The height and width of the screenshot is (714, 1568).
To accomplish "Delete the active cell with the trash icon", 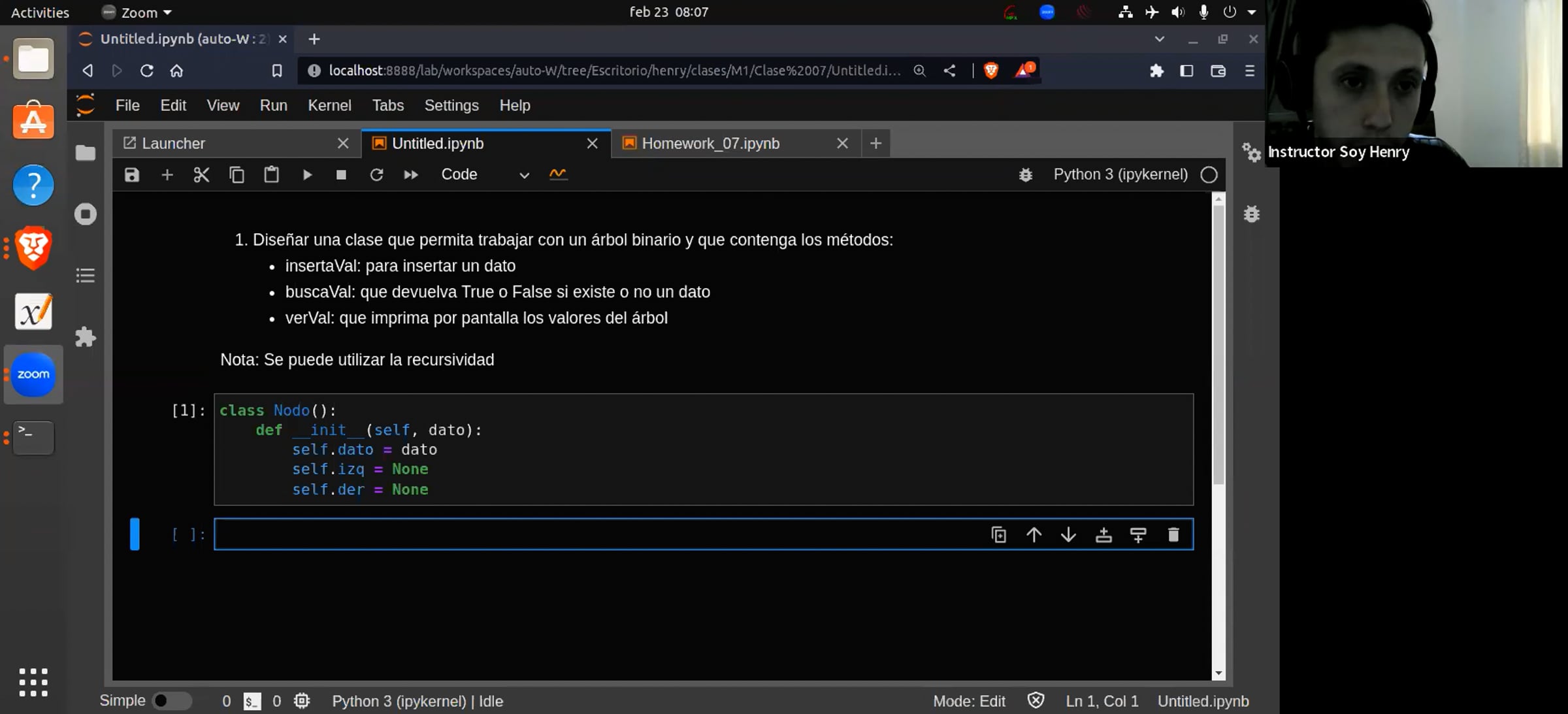I will [x=1173, y=535].
